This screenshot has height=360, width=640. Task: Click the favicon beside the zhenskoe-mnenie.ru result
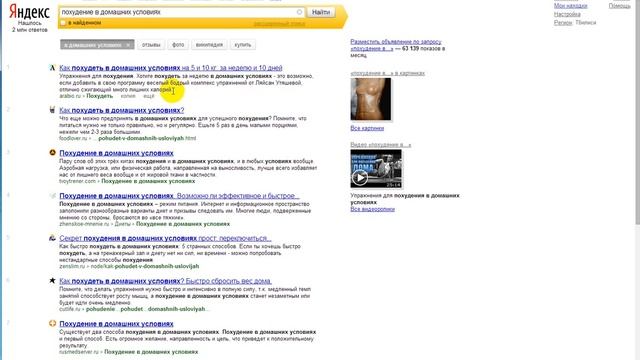pos(52,196)
